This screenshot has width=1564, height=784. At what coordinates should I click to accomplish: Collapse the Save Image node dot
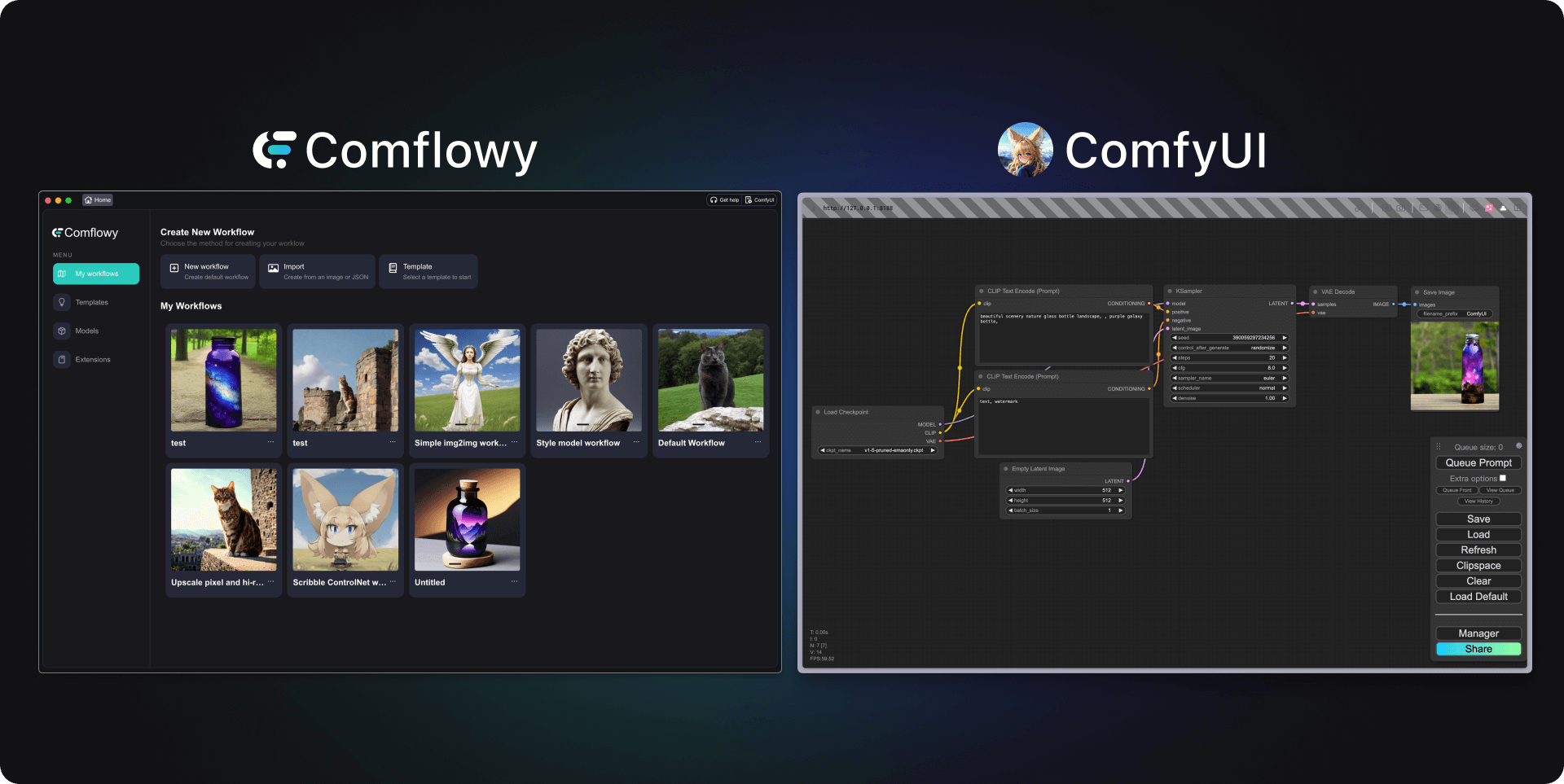tap(1417, 292)
